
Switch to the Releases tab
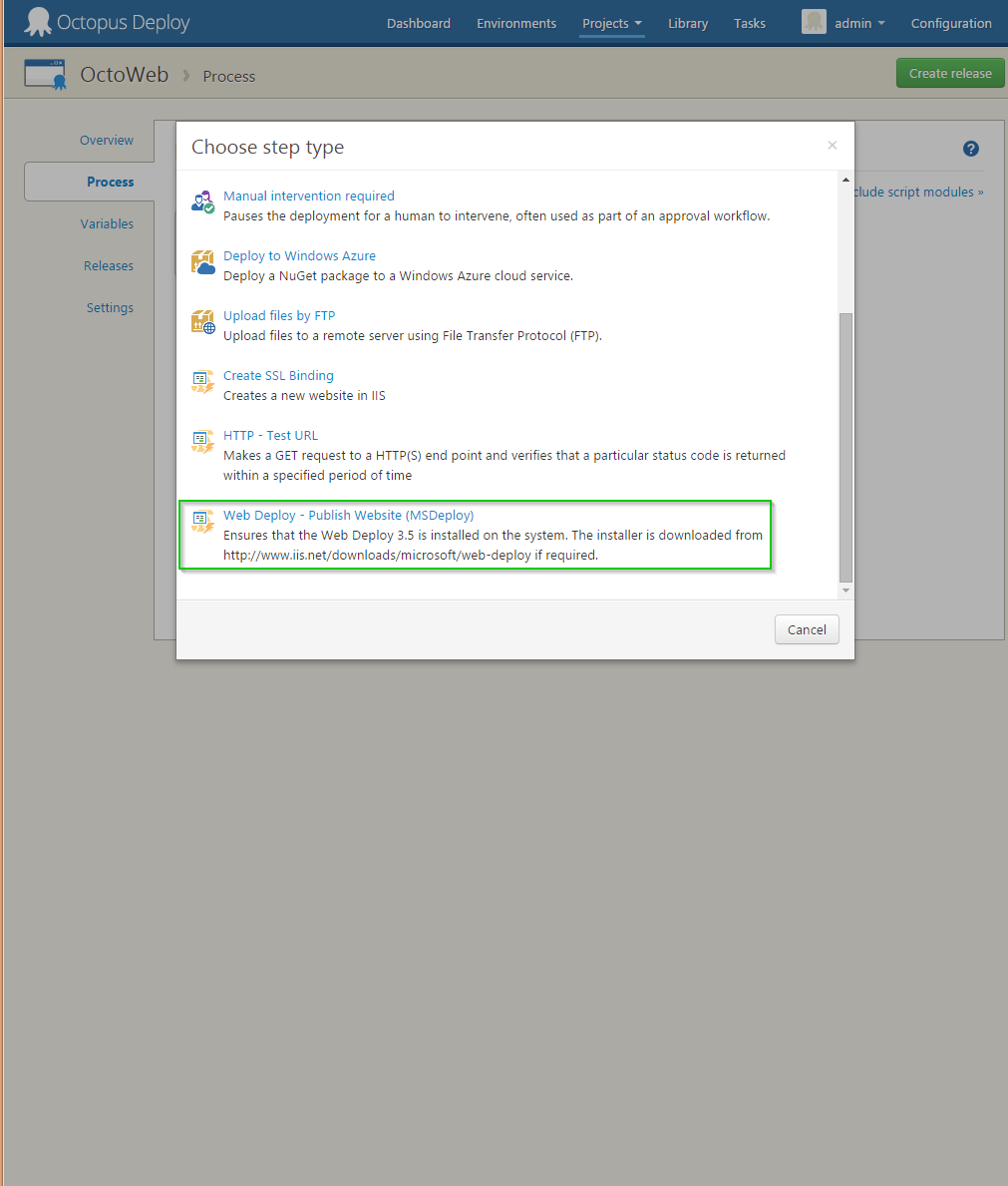[109, 265]
